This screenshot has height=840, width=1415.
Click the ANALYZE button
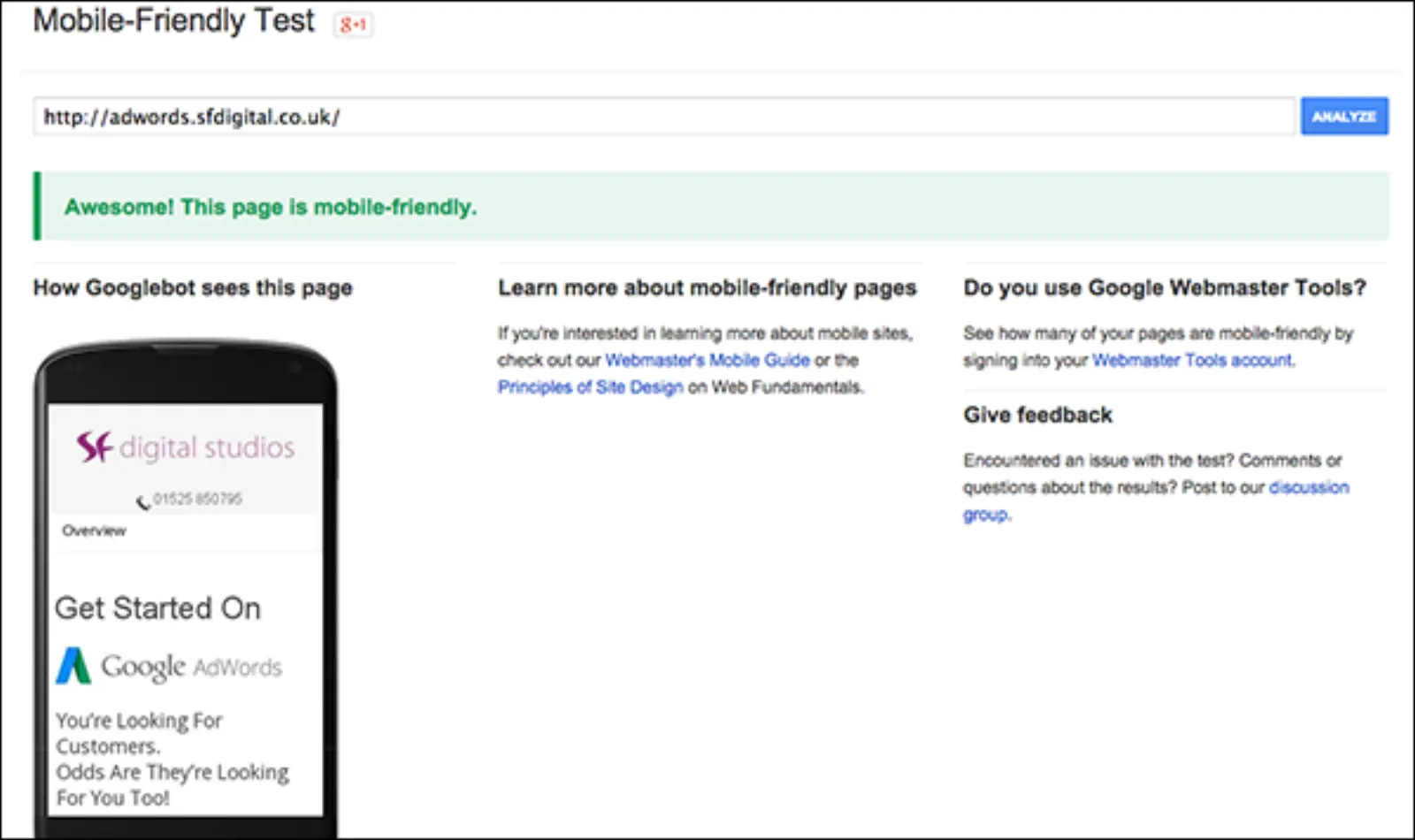coord(1344,117)
